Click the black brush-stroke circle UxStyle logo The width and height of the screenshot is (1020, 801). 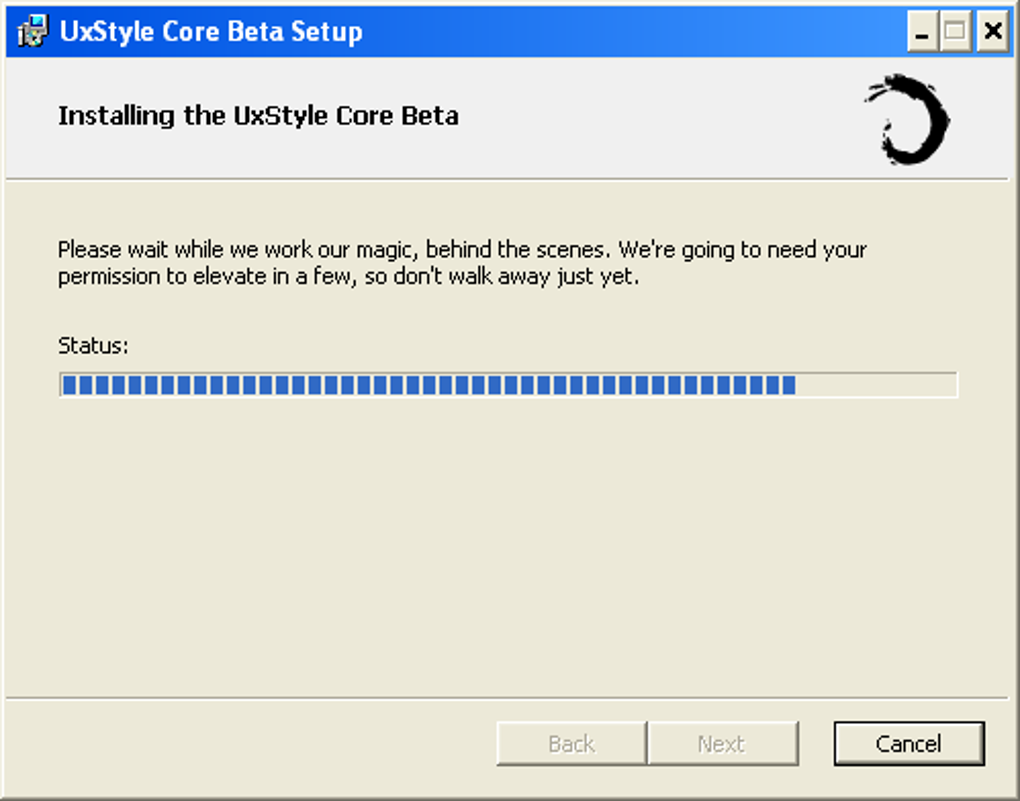point(907,119)
